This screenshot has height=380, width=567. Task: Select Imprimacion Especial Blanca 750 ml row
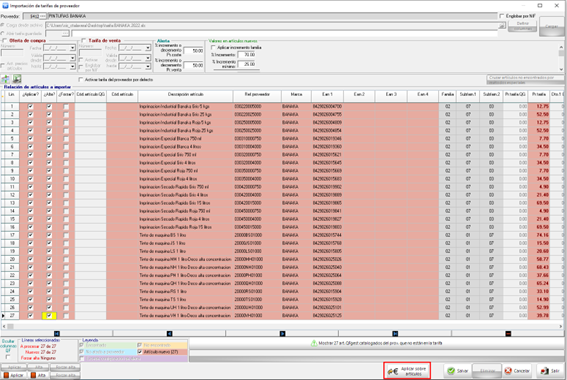[x=185, y=139]
